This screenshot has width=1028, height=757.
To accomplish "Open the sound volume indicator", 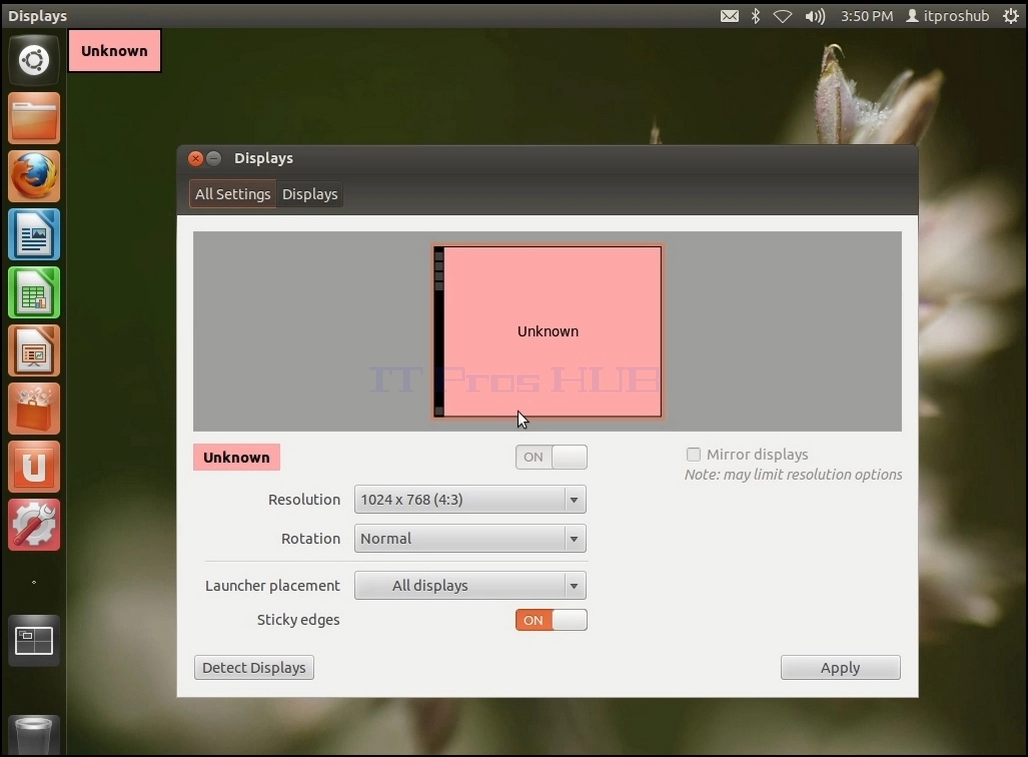I will coord(815,16).
